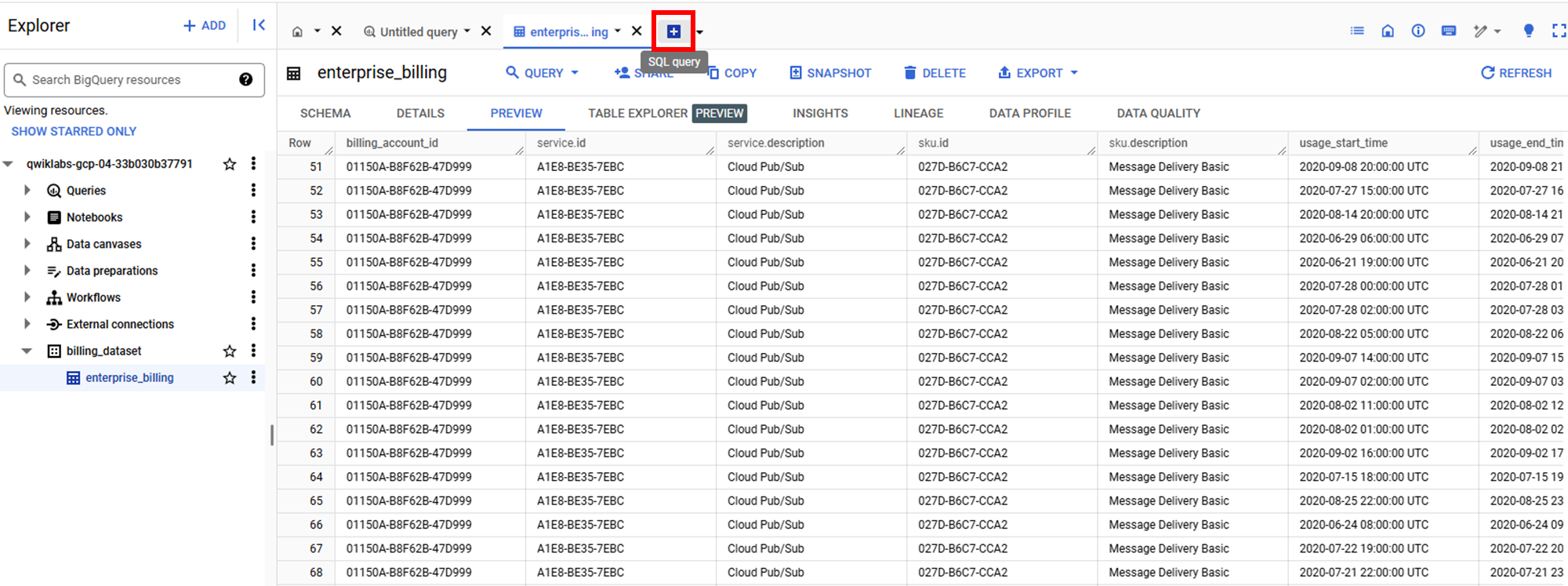Switch to the DATA PROFILE tab
Image resolution: width=1568 pixels, height=586 pixels.
tap(1029, 113)
